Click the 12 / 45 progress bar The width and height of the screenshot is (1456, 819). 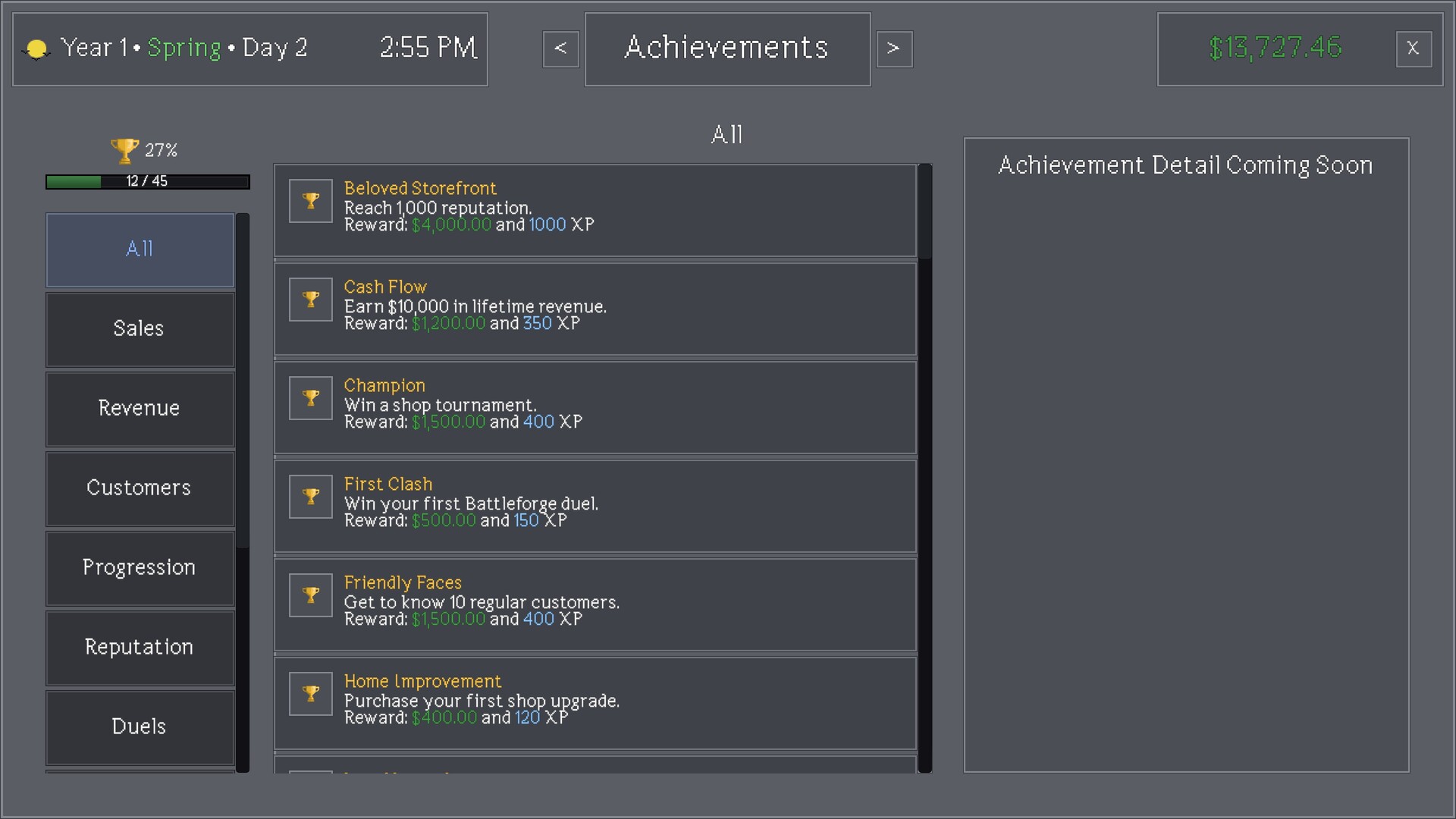(148, 181)
